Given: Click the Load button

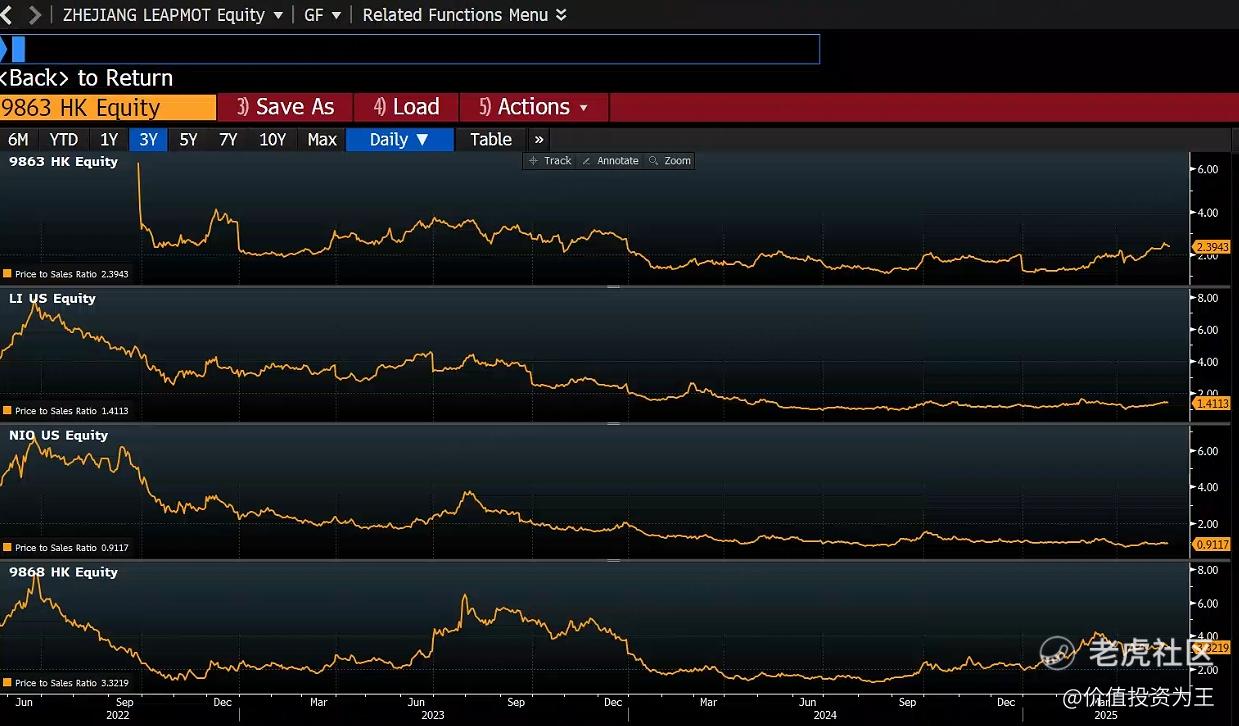Looking at the screenshot, I should click(406, 107).
